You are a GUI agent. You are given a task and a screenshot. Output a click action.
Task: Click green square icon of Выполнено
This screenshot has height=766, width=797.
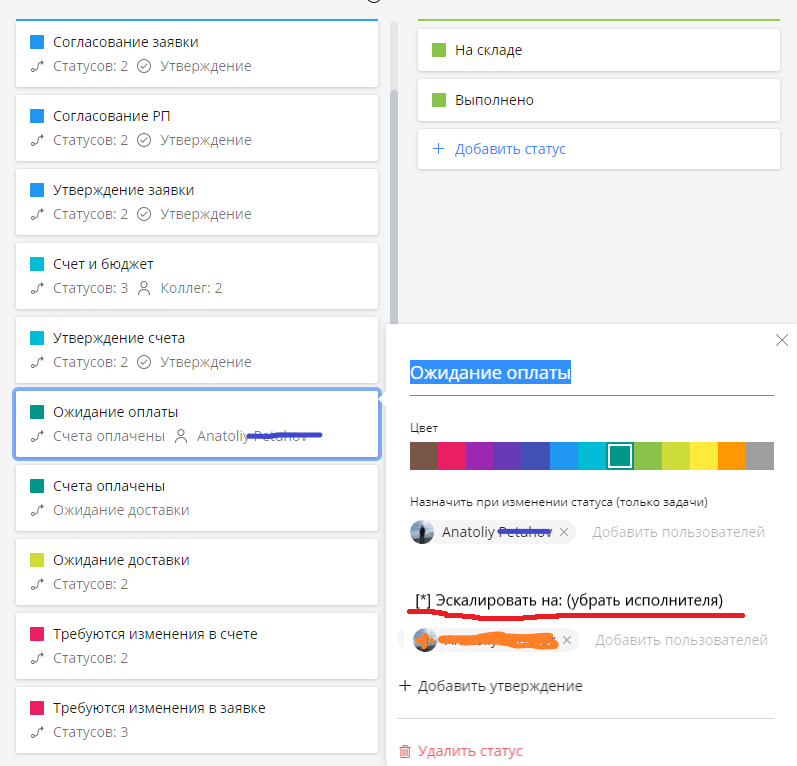[x=438, y=100]
